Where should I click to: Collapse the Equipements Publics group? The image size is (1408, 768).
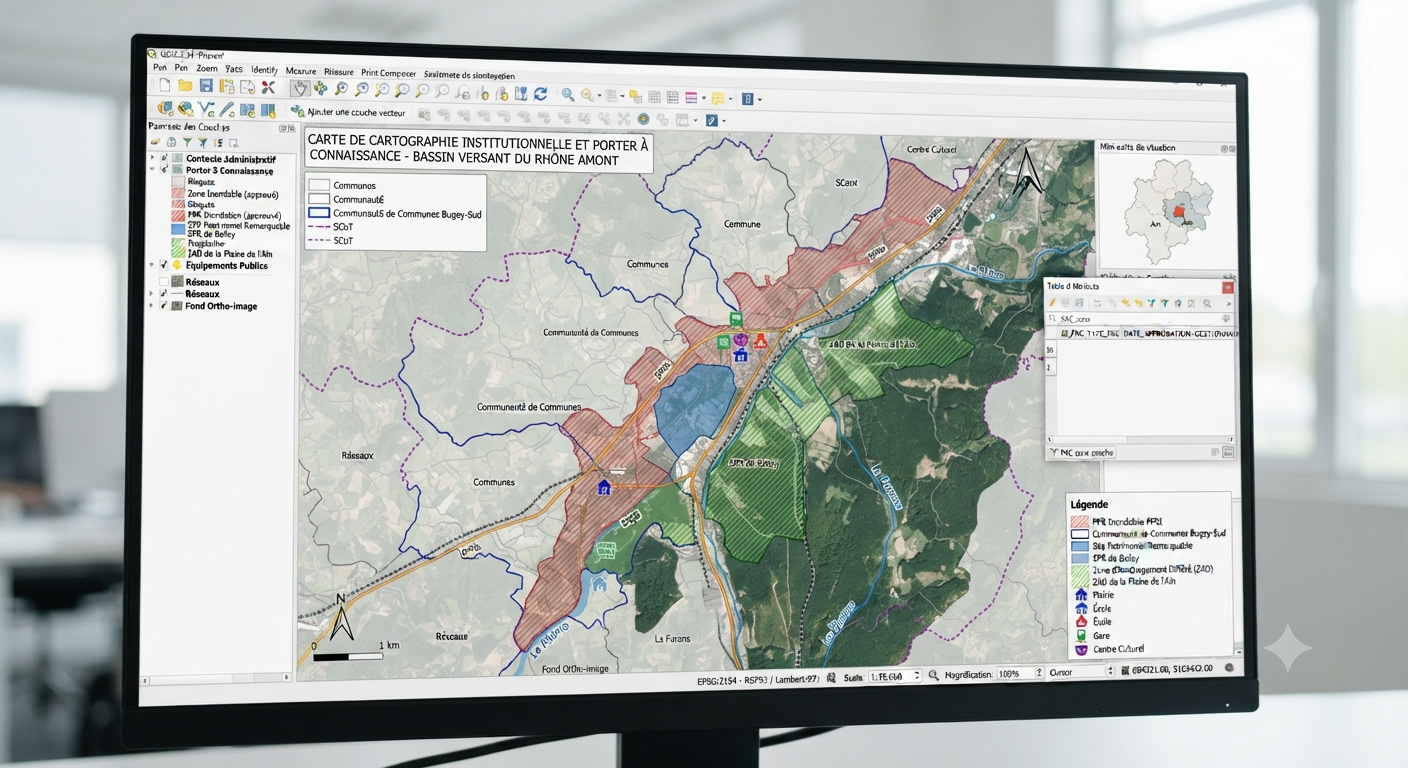point(151,265)
